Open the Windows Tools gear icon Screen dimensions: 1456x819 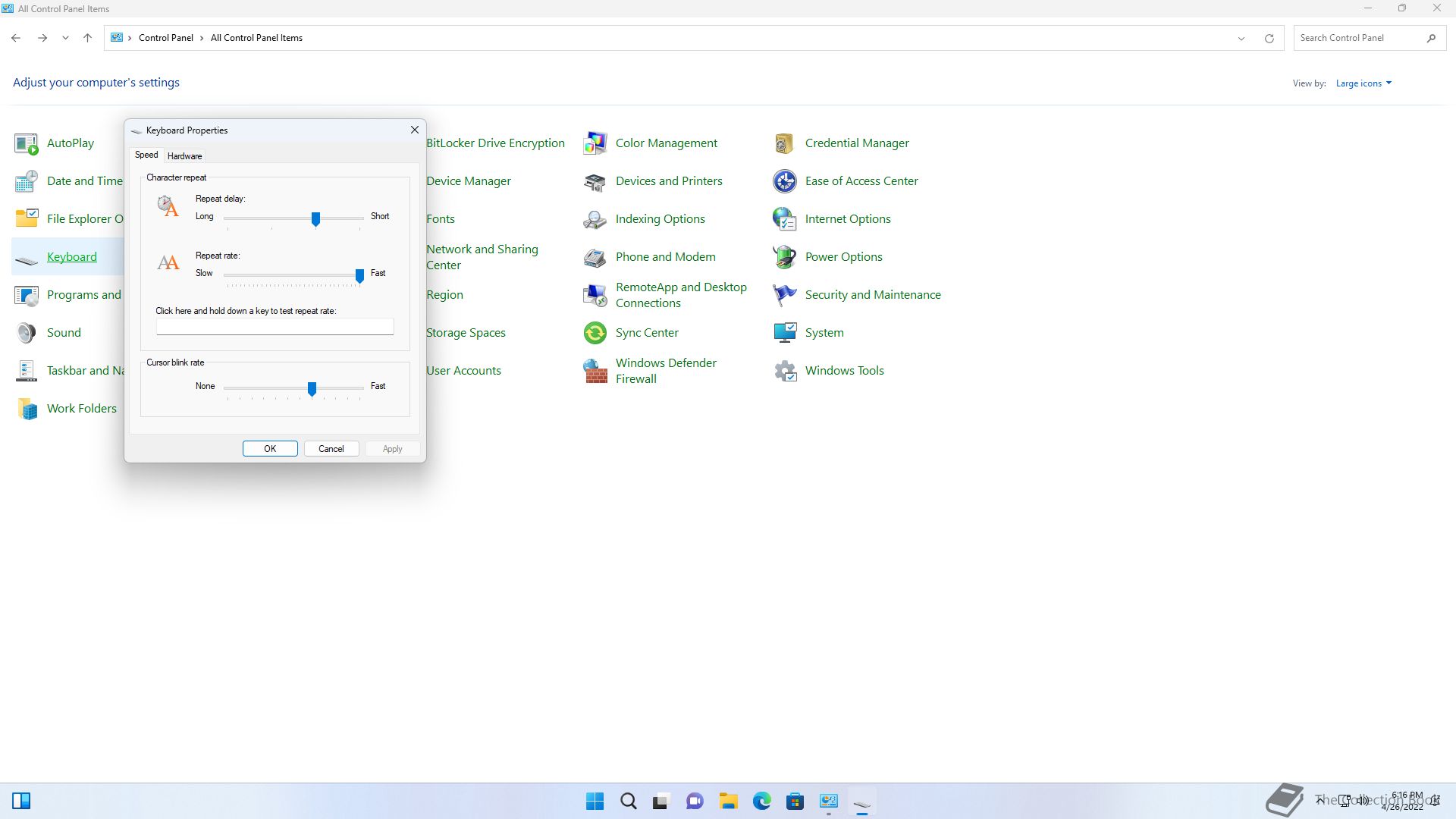[784, 371]
